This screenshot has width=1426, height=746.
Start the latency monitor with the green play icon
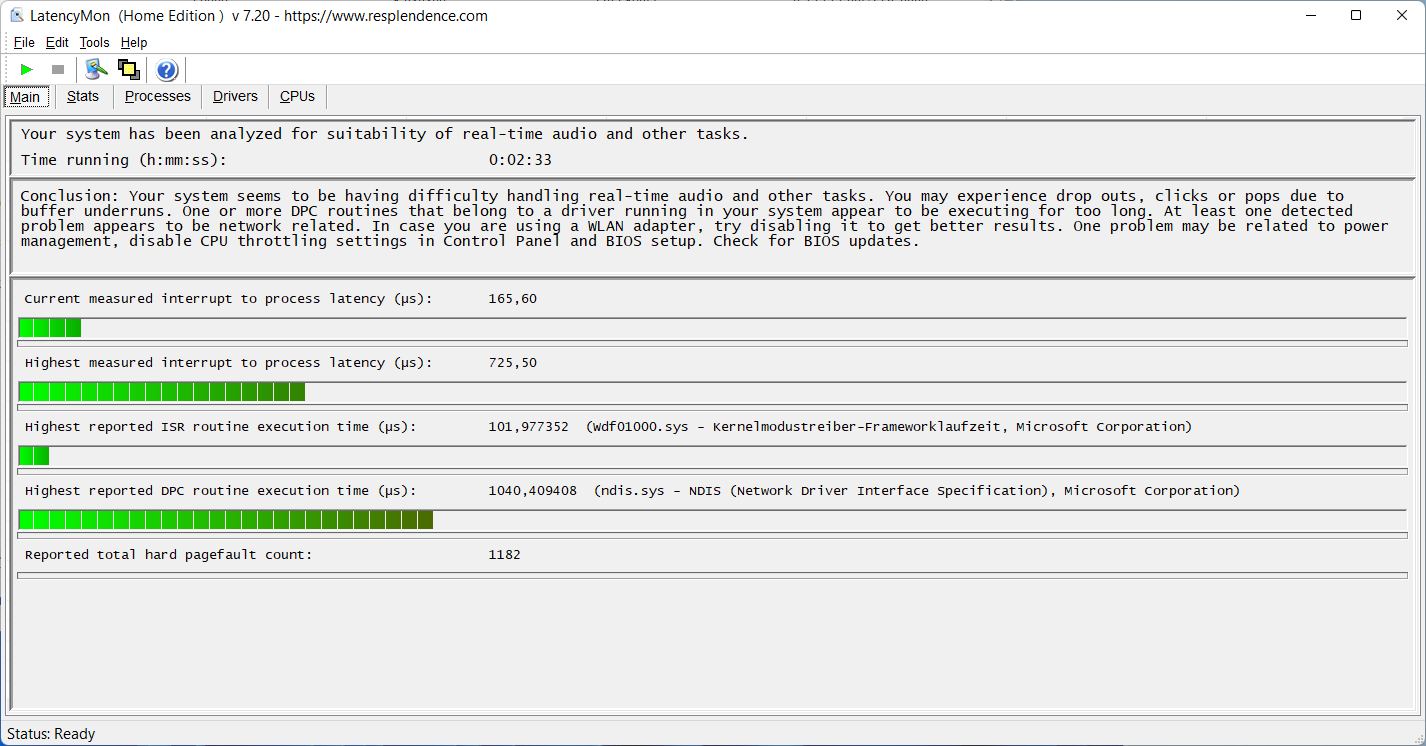(x=27, y=69)
